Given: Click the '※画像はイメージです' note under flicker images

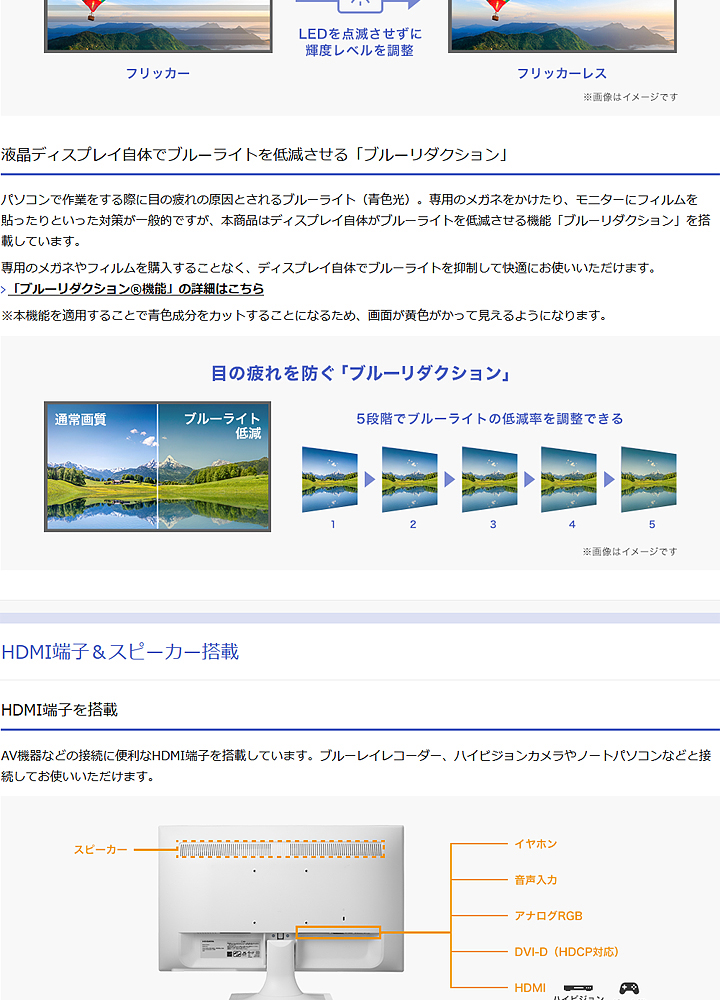Looking at the screenshot, I should [629, 97].
